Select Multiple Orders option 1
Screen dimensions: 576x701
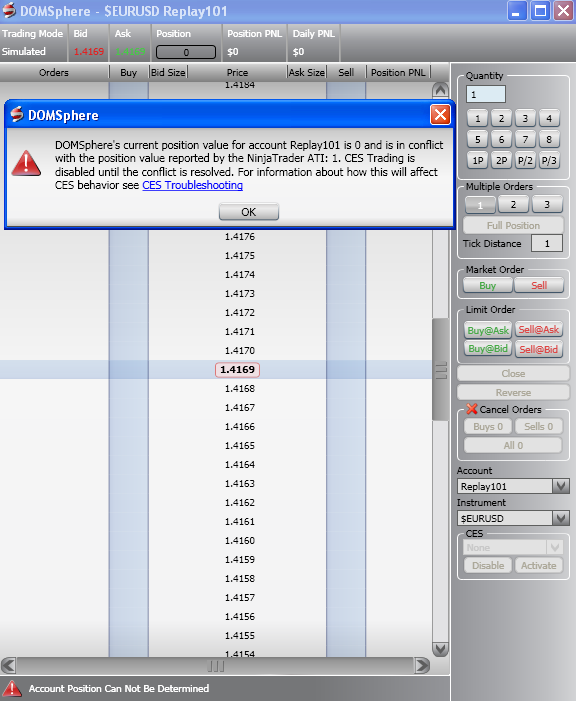(480, 205)
